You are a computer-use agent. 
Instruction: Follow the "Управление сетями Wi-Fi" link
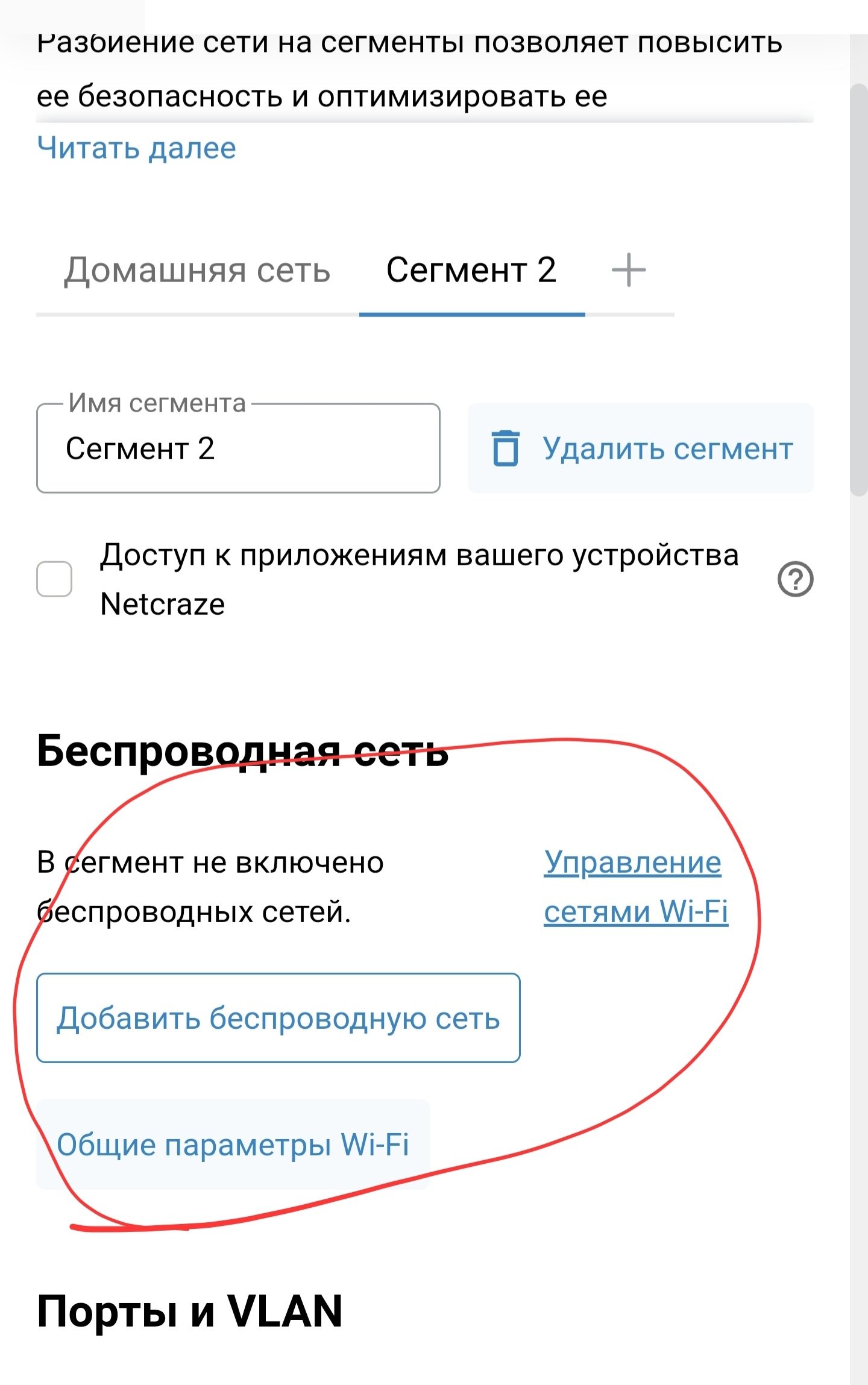pos(635,887)
